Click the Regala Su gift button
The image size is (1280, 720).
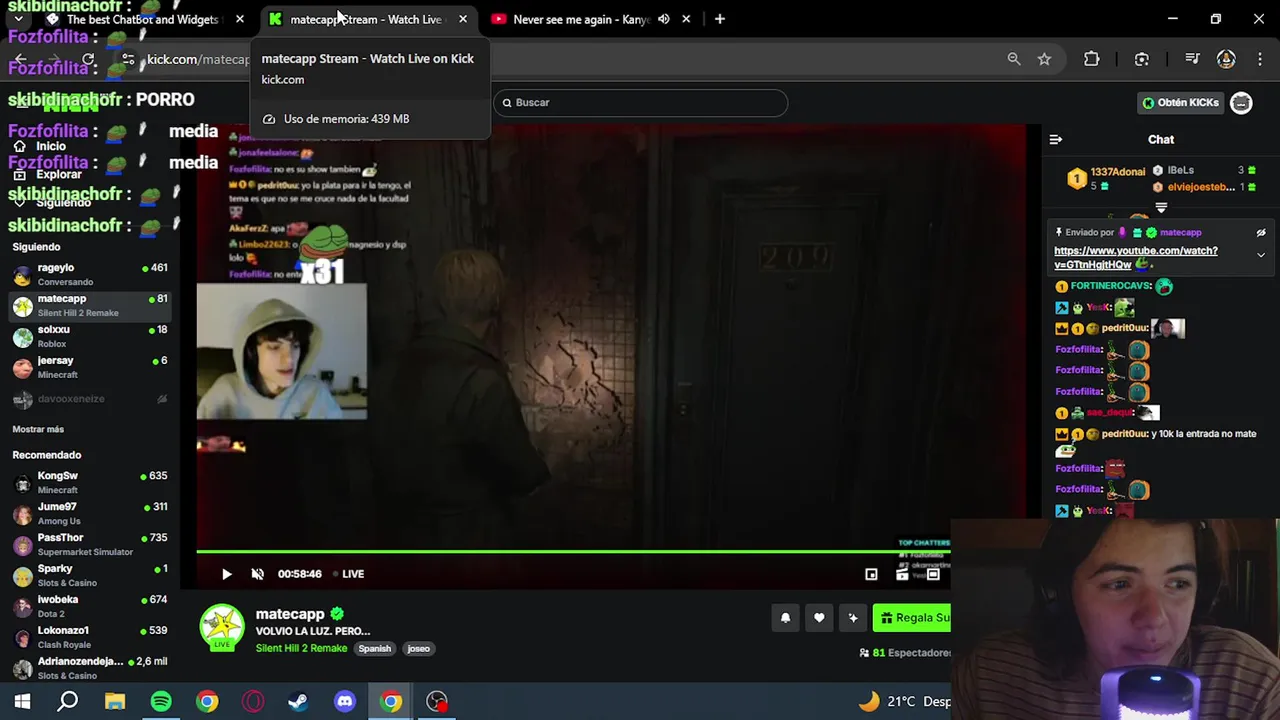912,618
